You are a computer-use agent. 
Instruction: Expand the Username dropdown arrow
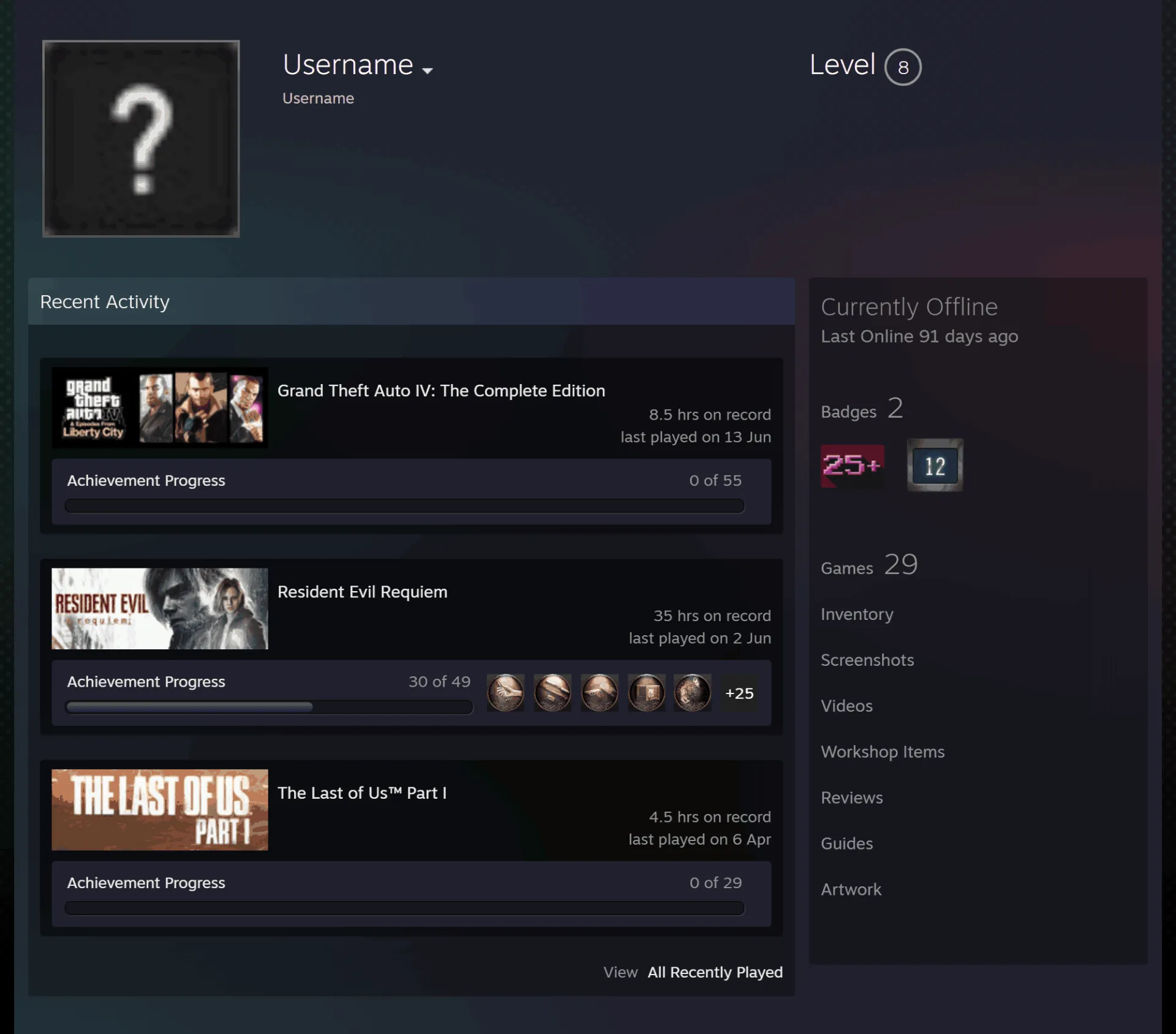(x=428, y=70)
